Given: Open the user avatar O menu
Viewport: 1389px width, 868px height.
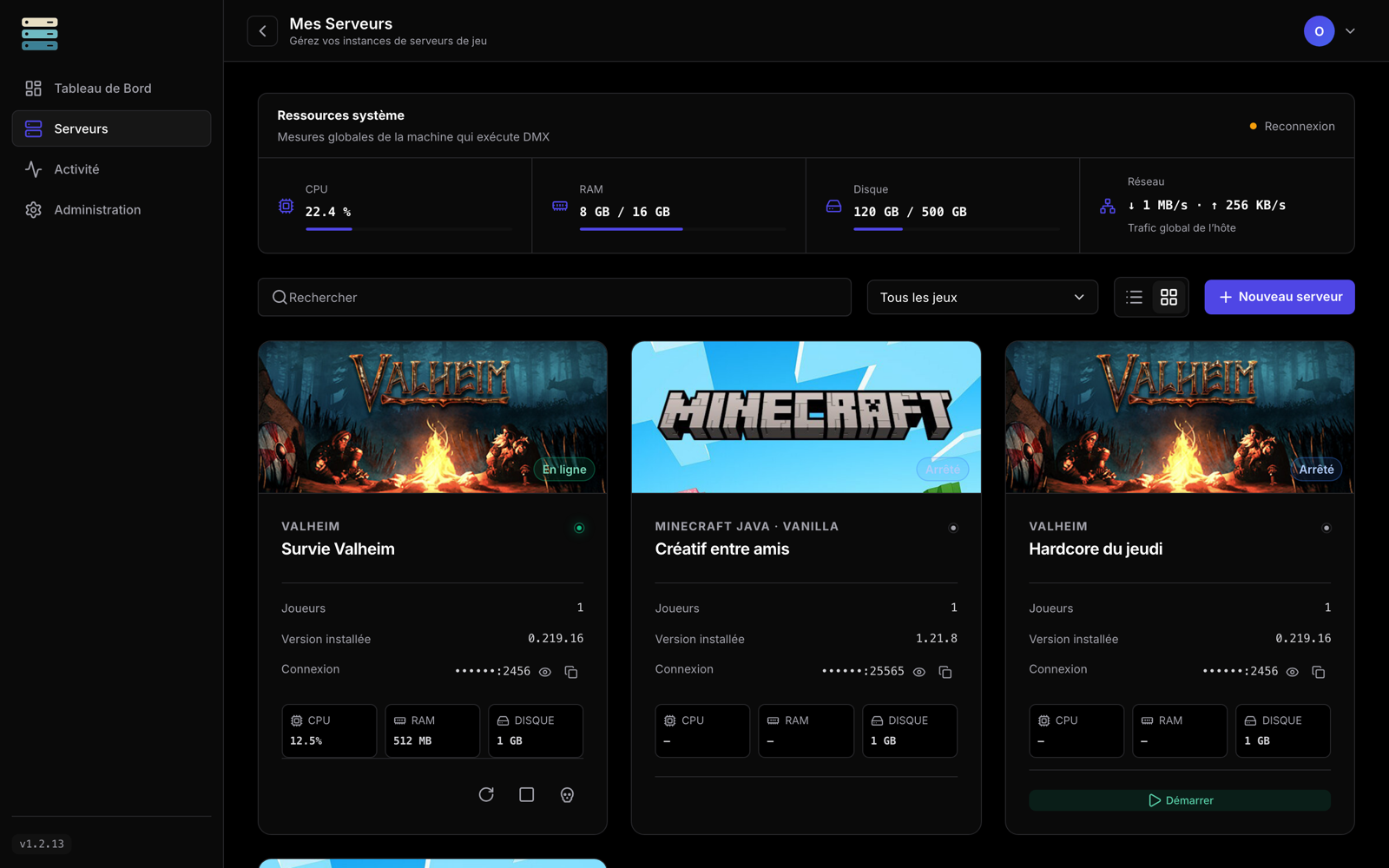Looking at the screenshot, I should [1319, 31].
